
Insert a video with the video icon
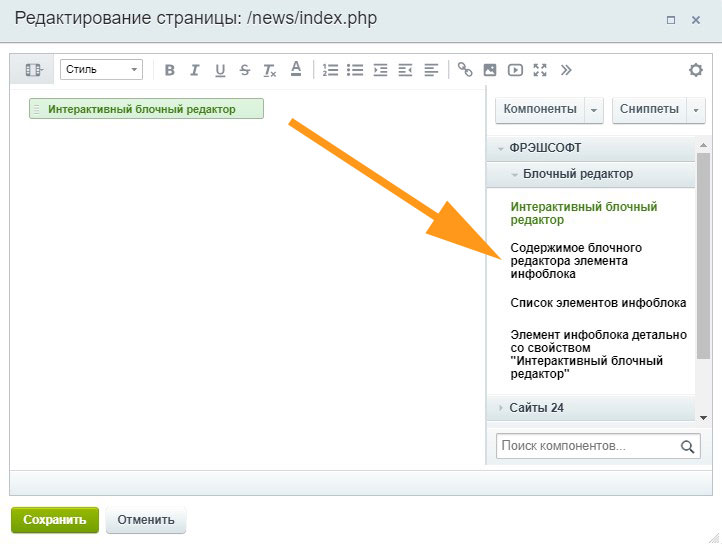(x=515, y=70)
